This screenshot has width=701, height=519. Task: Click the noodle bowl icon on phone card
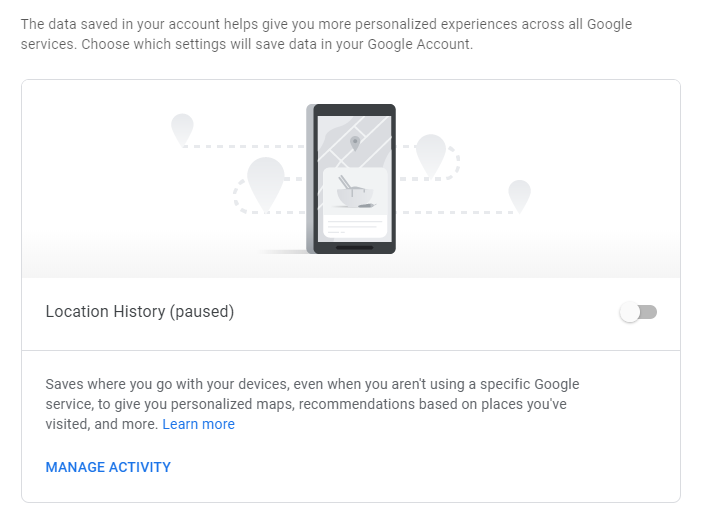355,192
